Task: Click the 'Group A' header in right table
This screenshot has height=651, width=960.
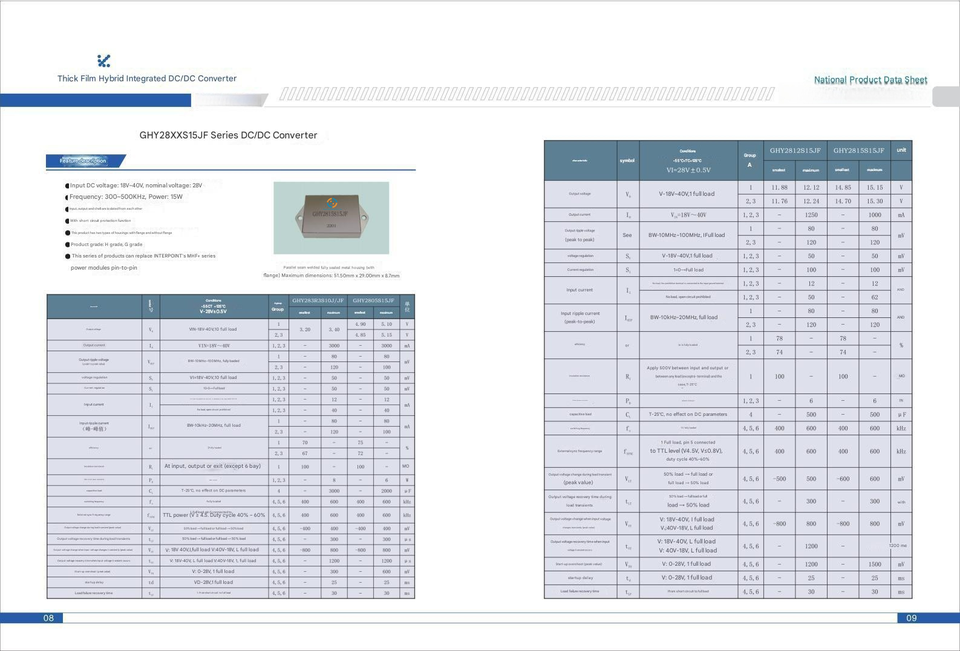Action: pyautogui.click(x=750, y=160)
